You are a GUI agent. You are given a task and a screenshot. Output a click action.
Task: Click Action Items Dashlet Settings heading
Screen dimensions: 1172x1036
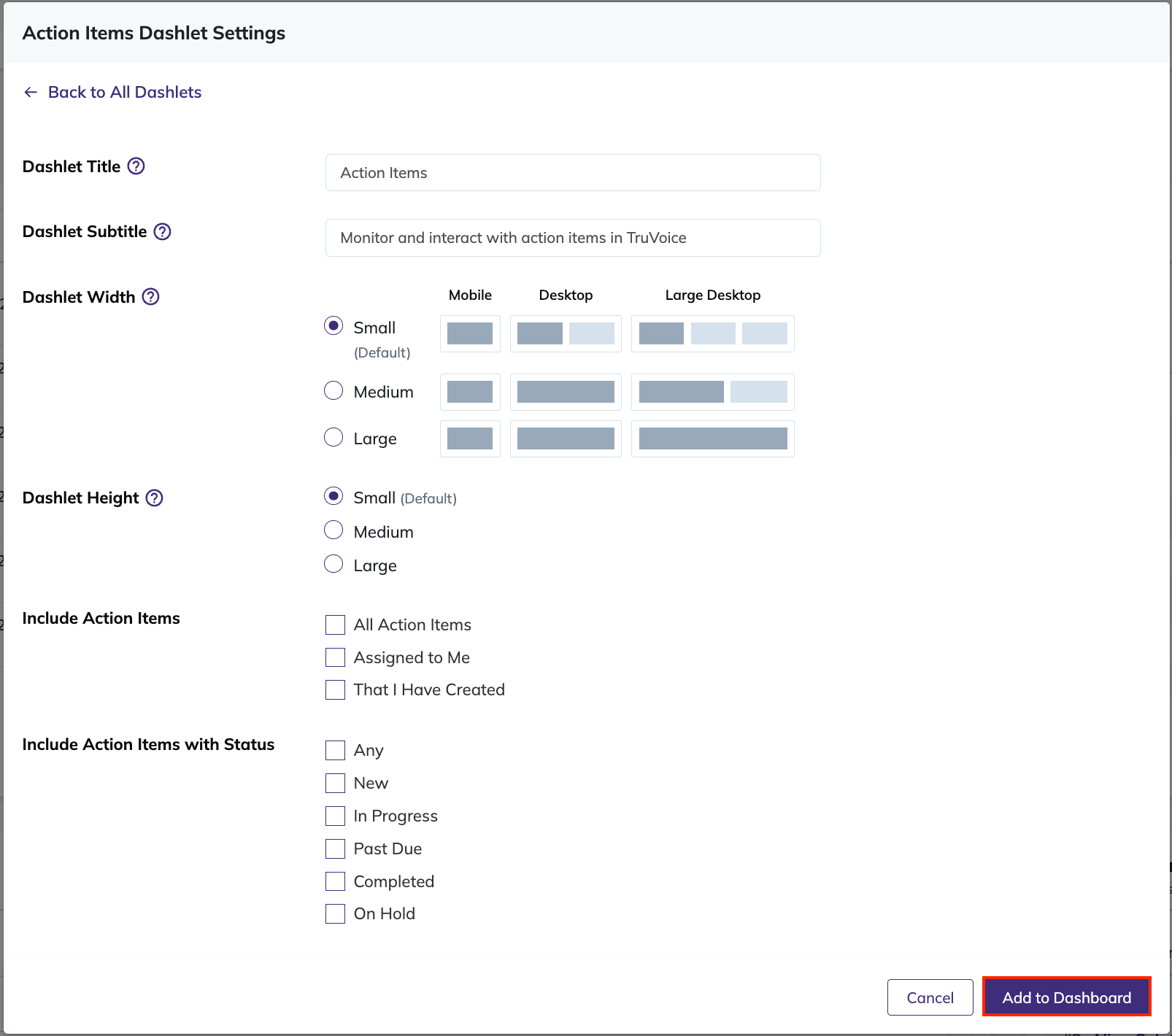point(154,33)
